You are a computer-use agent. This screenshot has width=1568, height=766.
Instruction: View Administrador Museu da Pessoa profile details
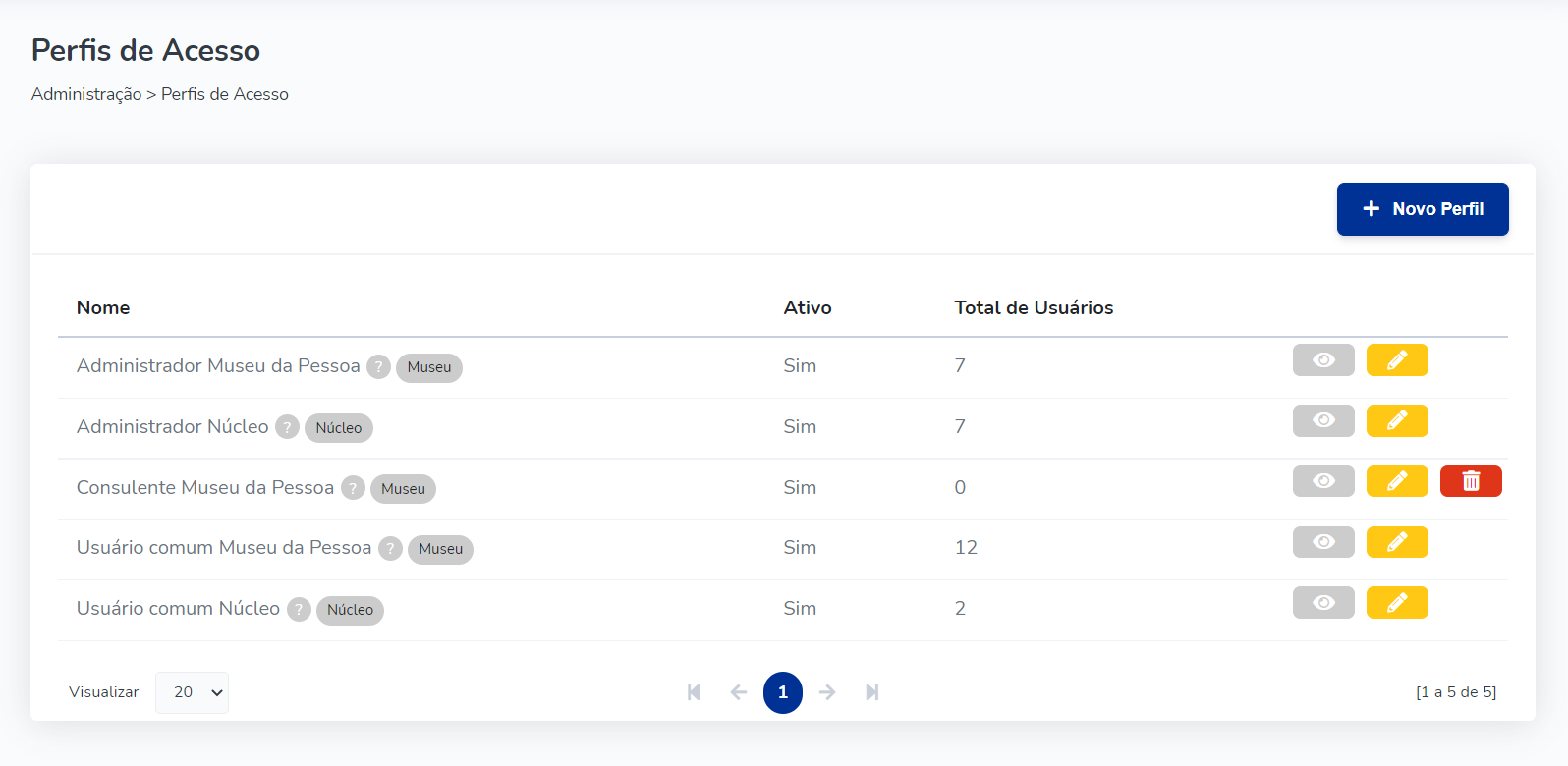coord(1322,360)
